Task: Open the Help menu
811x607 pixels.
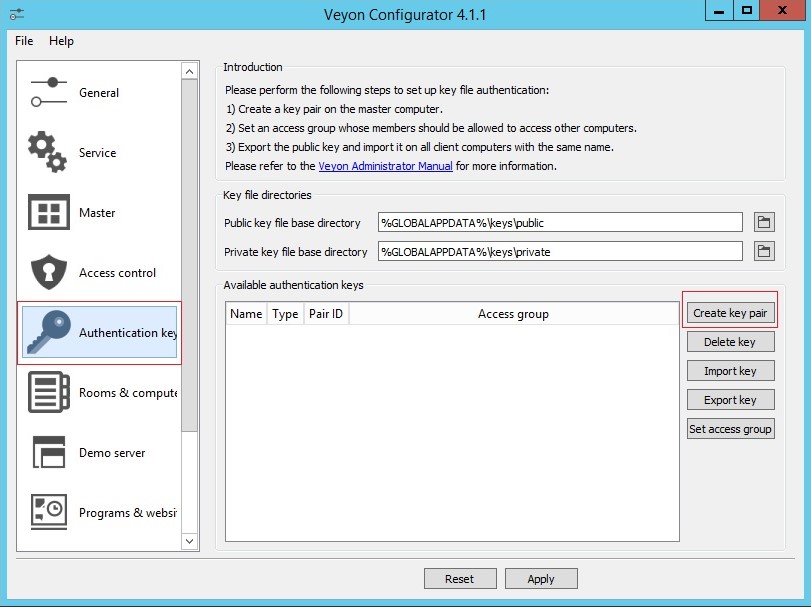Action: [x=62, y=41]
